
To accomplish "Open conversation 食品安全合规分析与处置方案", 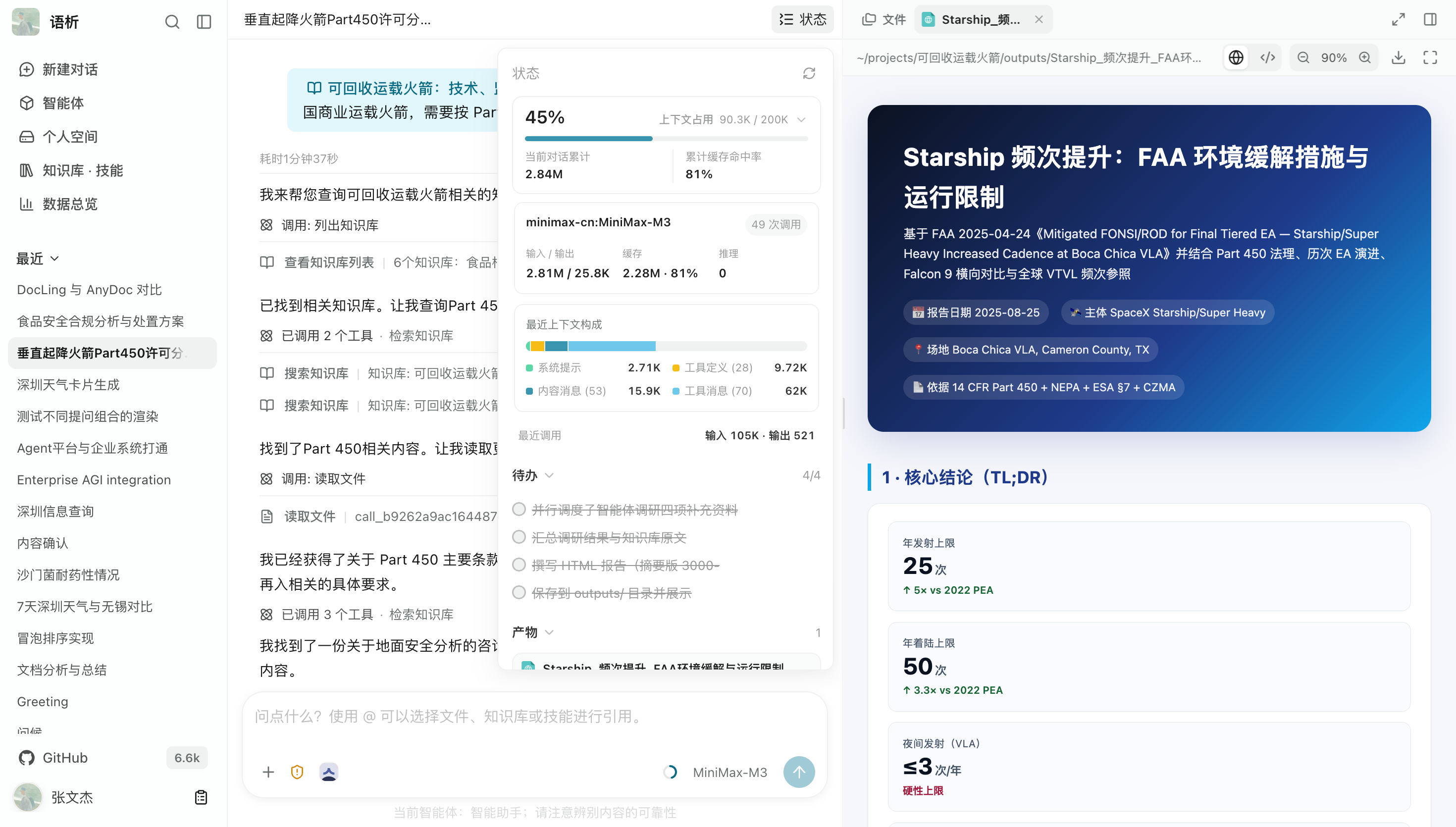I will click(x=101, y=321).
